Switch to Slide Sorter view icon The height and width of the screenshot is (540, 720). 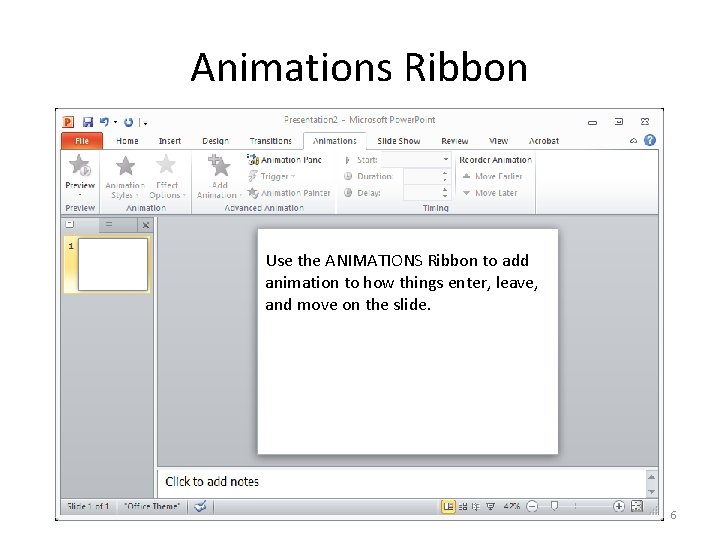462,506
